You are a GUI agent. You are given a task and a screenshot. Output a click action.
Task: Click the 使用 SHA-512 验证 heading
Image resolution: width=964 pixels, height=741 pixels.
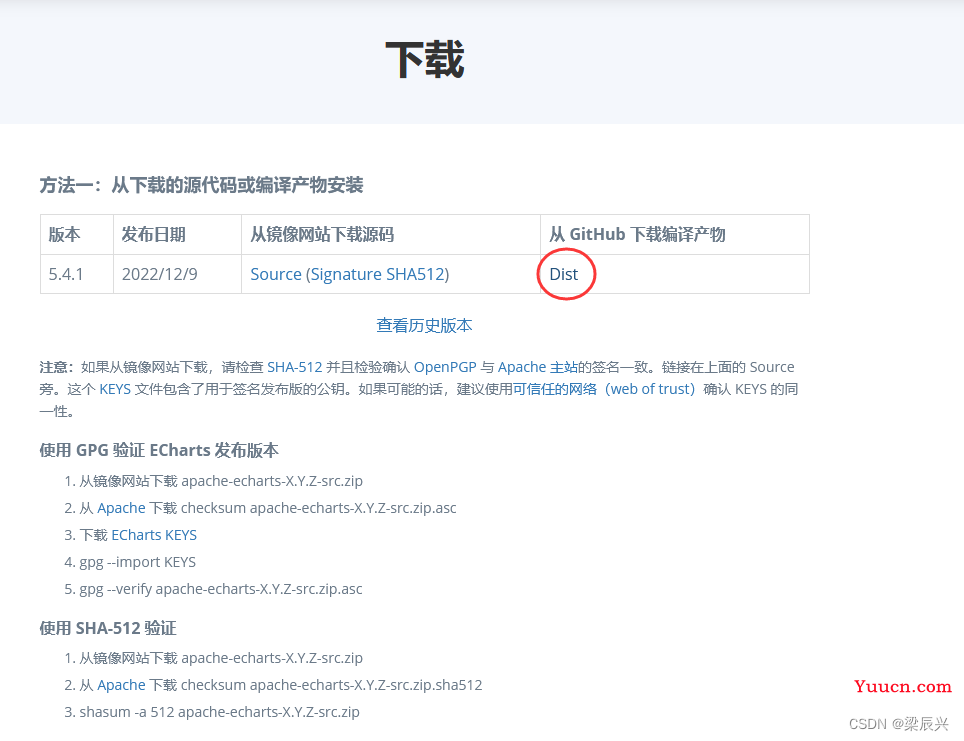tap(108, 628)
